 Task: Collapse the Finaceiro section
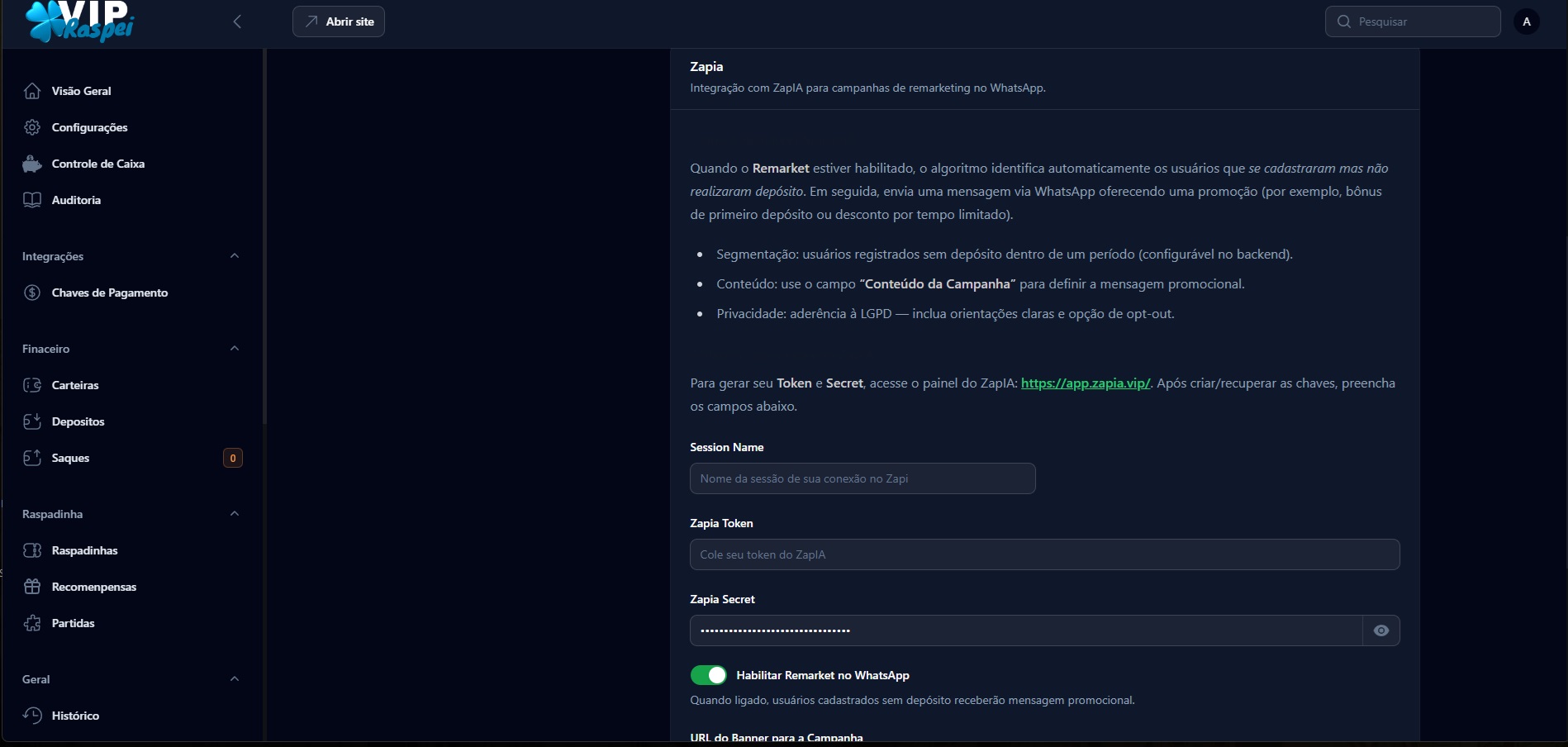point(235,349)
